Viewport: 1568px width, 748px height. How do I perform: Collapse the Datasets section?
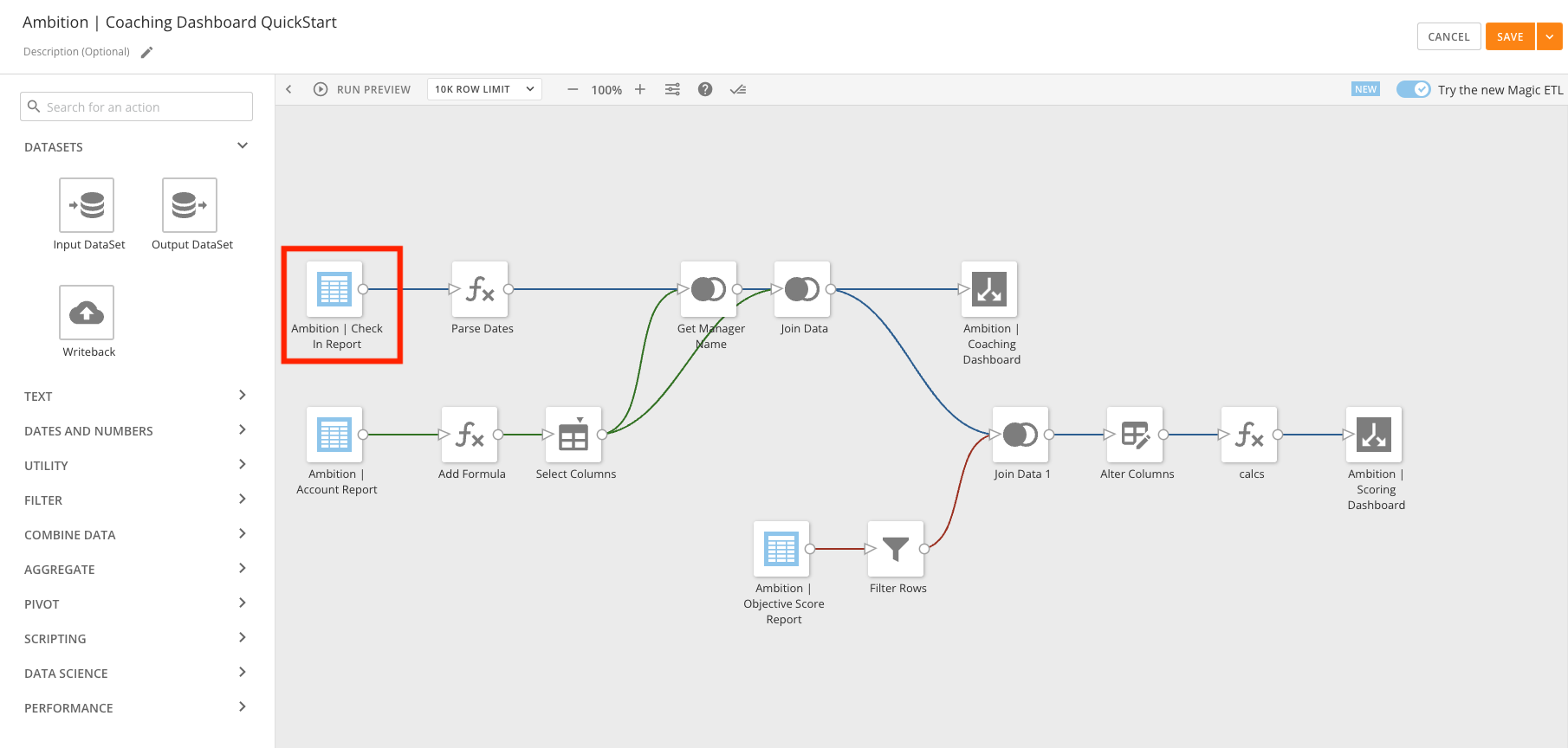coord(243,146)
